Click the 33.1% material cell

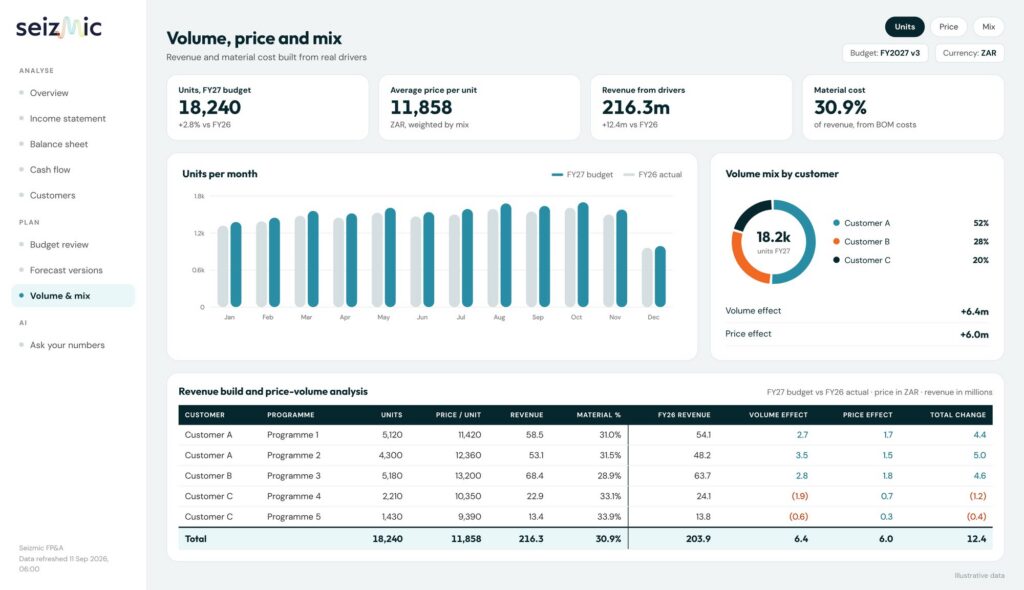click(x=610, y=496)
